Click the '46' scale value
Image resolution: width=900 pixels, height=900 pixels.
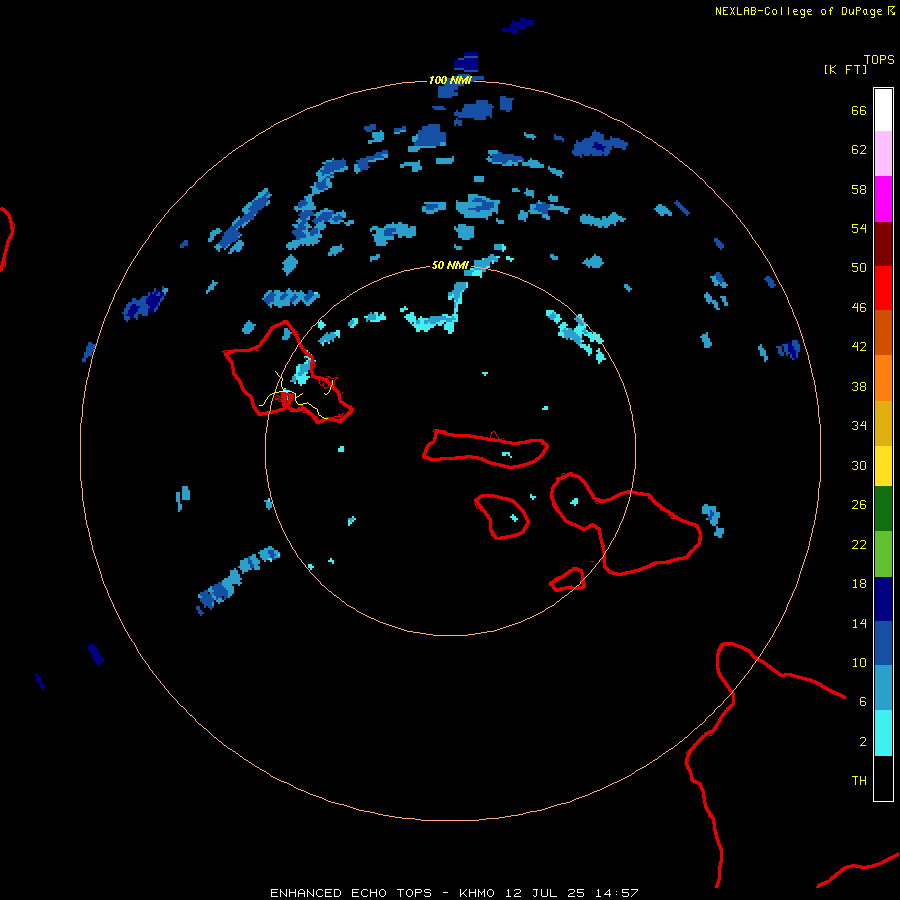click(859, 308)
